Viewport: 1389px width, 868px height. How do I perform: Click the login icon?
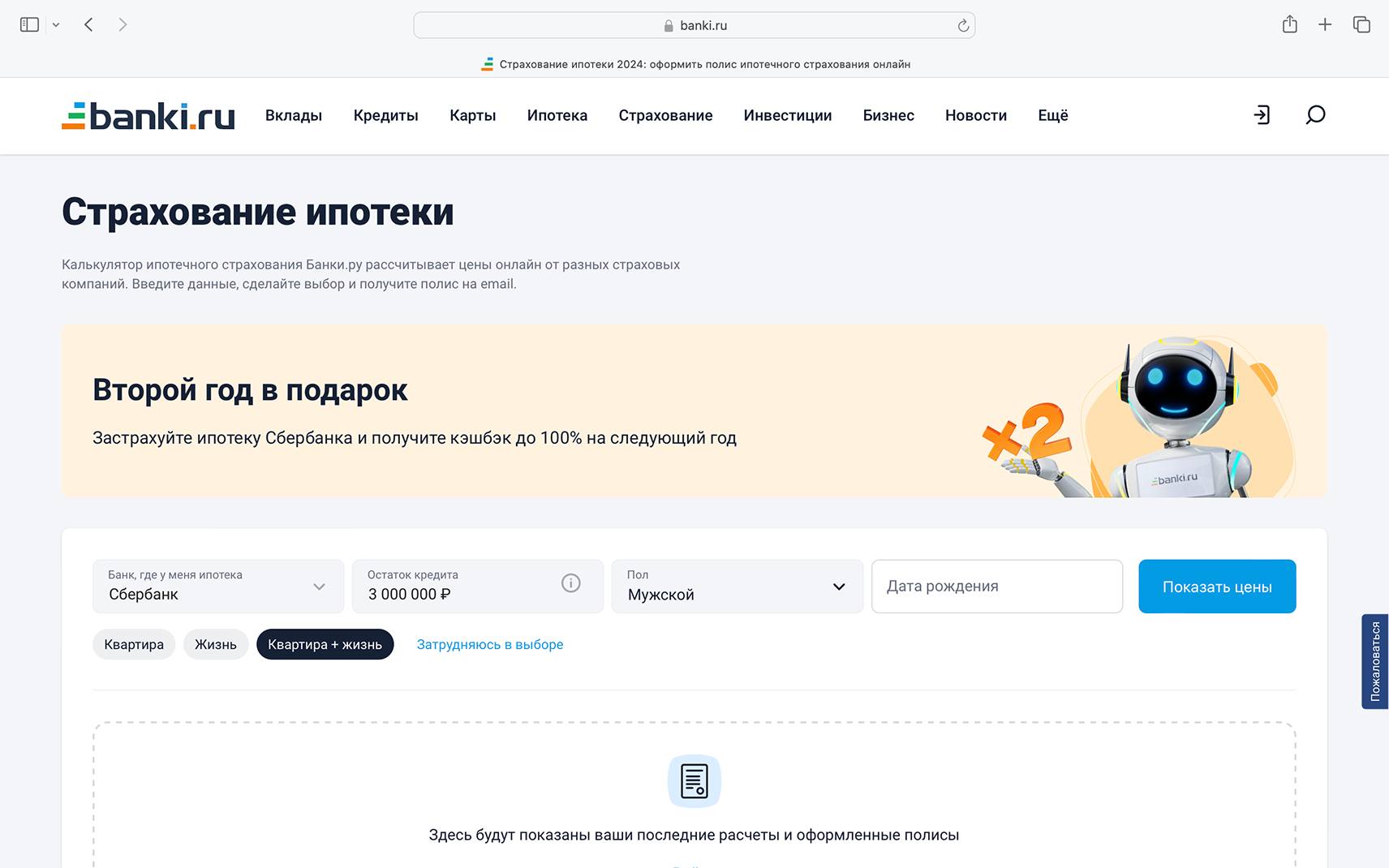(x=1262, y=115)
